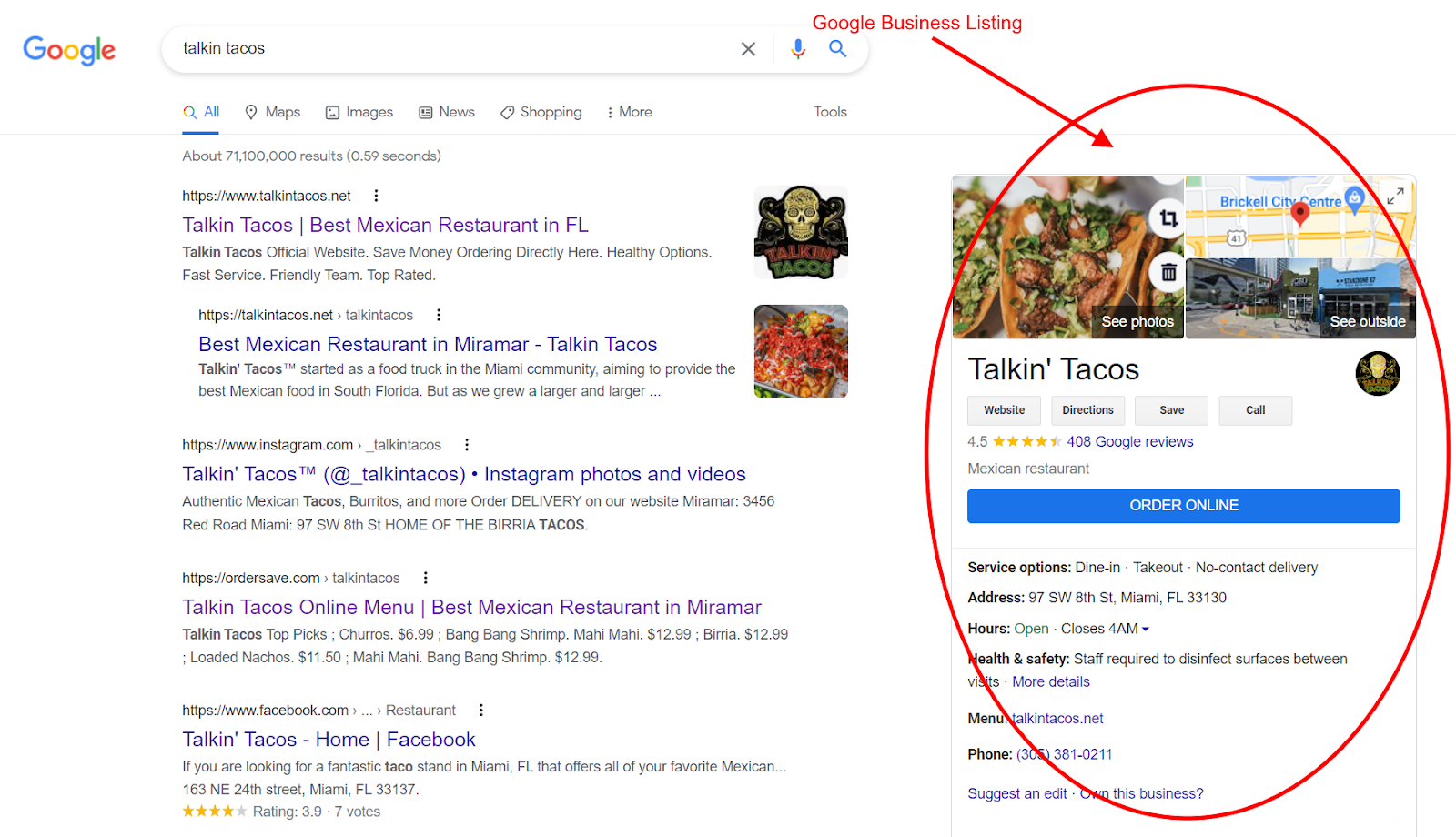
Task: Open 'Talkin Tacos | Best Mexican Restaurant in FL'
Action: point(385,225)
